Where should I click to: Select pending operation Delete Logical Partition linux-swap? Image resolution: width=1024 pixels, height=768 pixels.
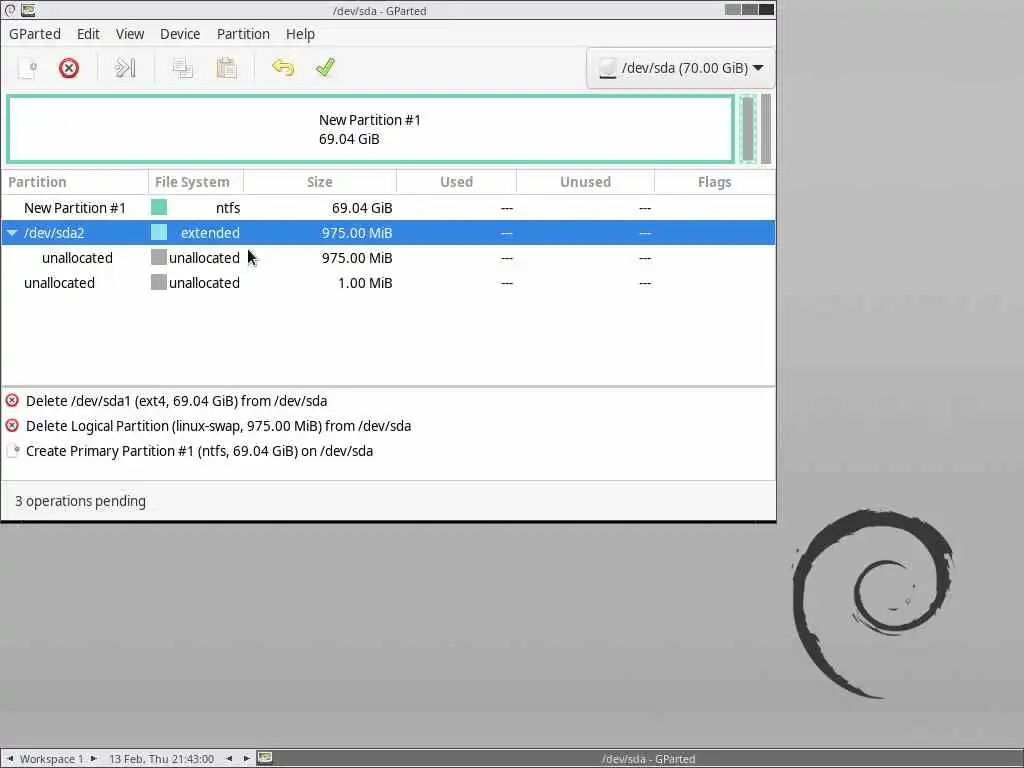(x=388, y=426)
